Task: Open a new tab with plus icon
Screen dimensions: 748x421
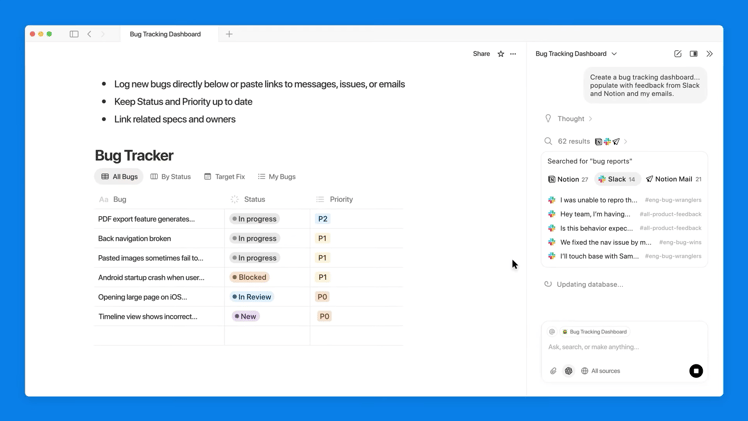Action: point(229,34)
